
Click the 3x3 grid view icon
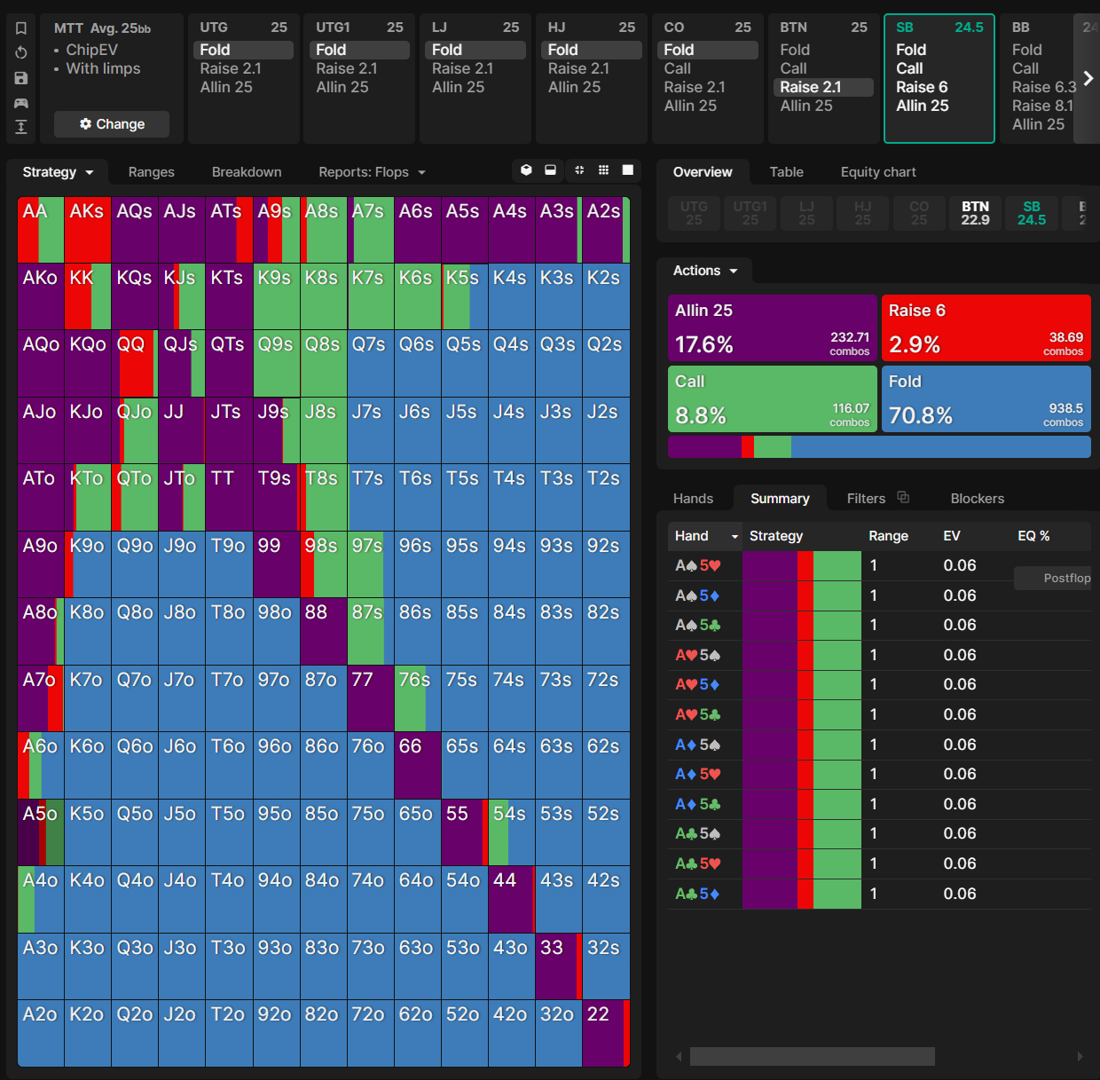[603, 171]
